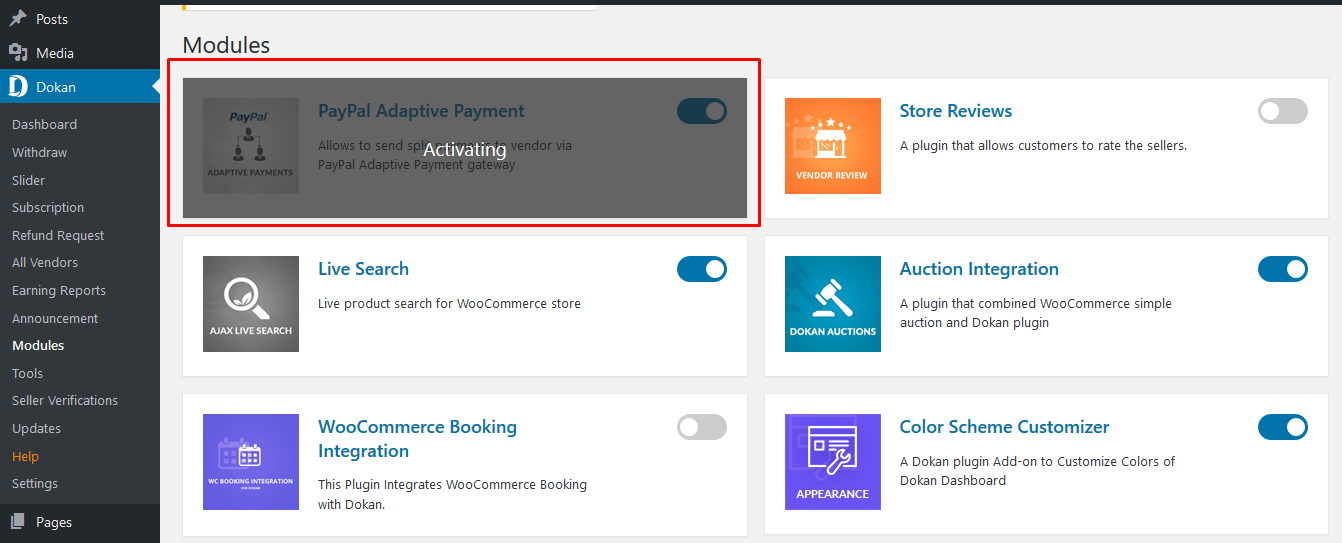This screenshot has width=1342, height=543.
Task: Click the Dokan logo icon
Action: [18, 87]
